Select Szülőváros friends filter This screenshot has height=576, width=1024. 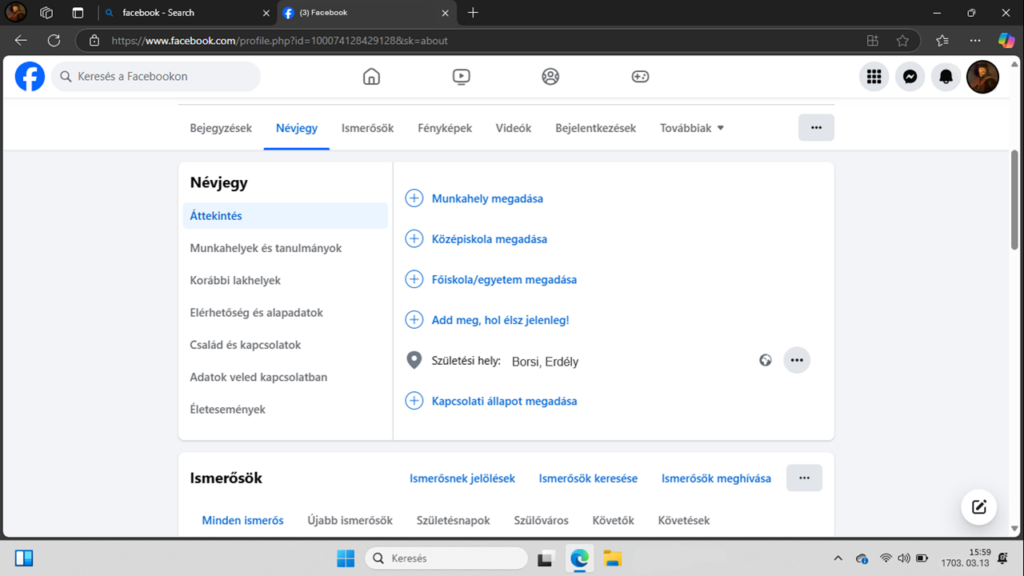[541, 520]
